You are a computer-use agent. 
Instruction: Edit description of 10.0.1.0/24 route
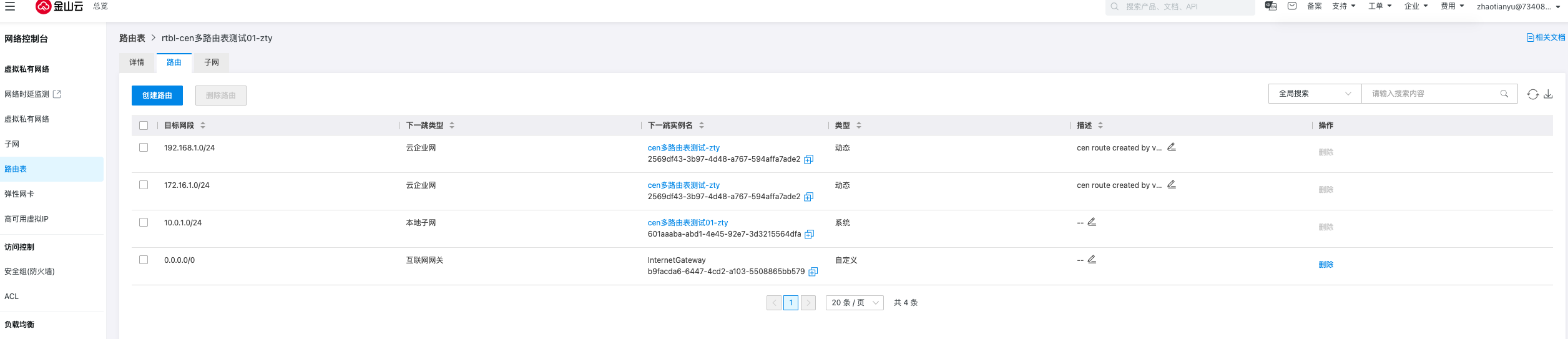coord(1092,222)
